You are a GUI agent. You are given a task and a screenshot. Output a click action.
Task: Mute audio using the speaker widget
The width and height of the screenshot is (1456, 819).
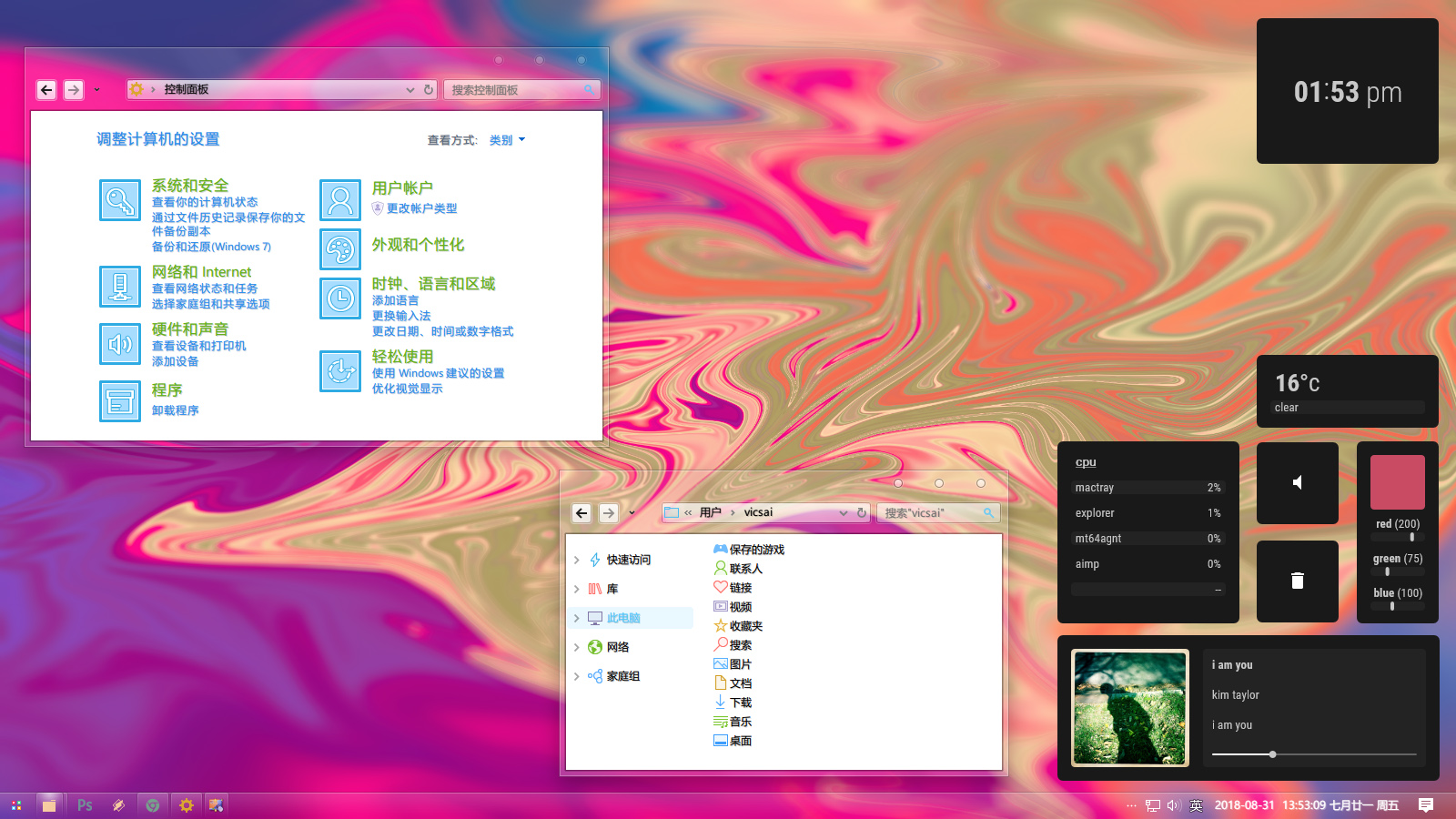(x=1297, y=482)
